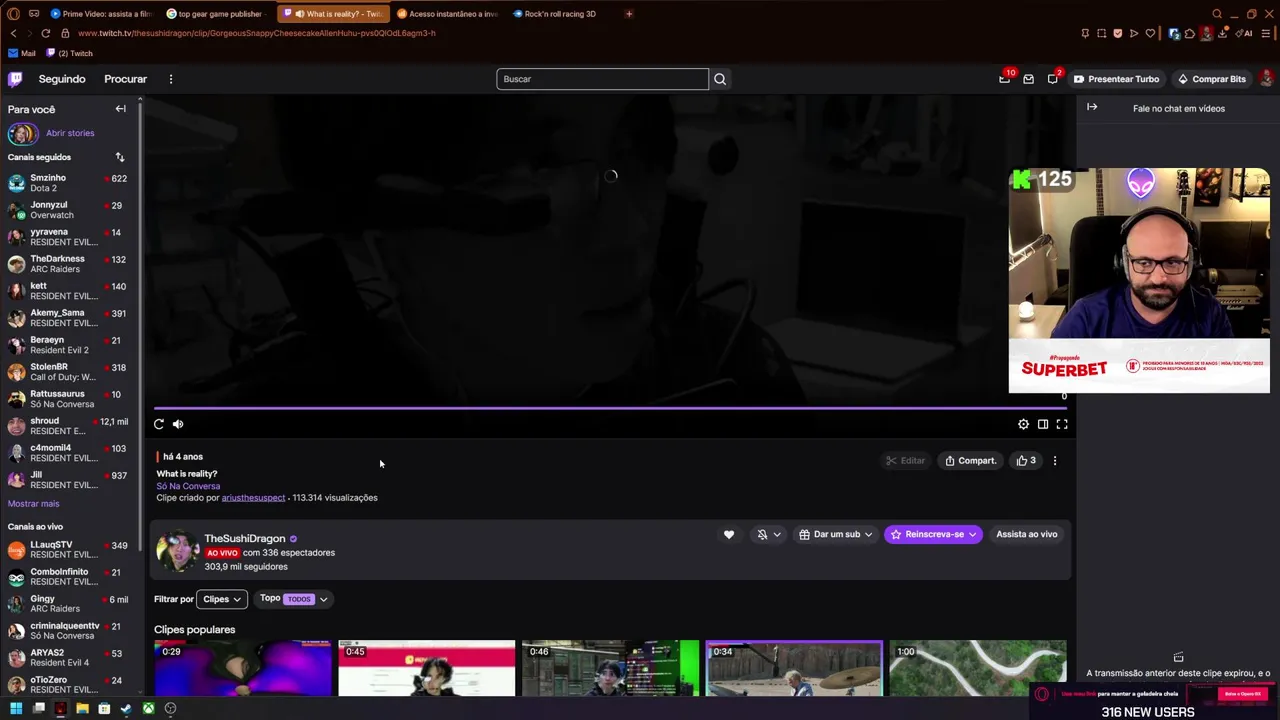The width and height of the screenshot is (1280, 720).
Task: Collapse the Para você sidebar arrow
Action: point(121,109)
